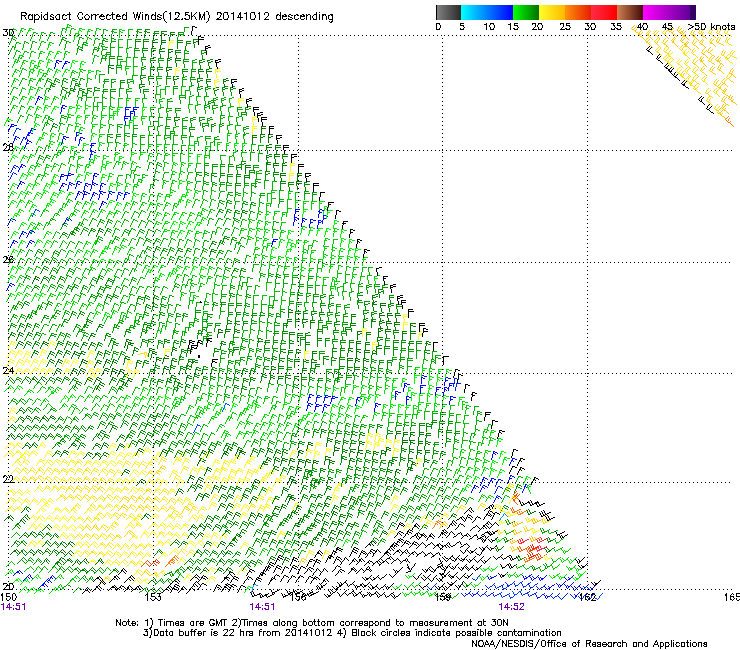Click the '15' label under the color legend
The width and height of the screenshot is (740, 650).
pos(513,27)
